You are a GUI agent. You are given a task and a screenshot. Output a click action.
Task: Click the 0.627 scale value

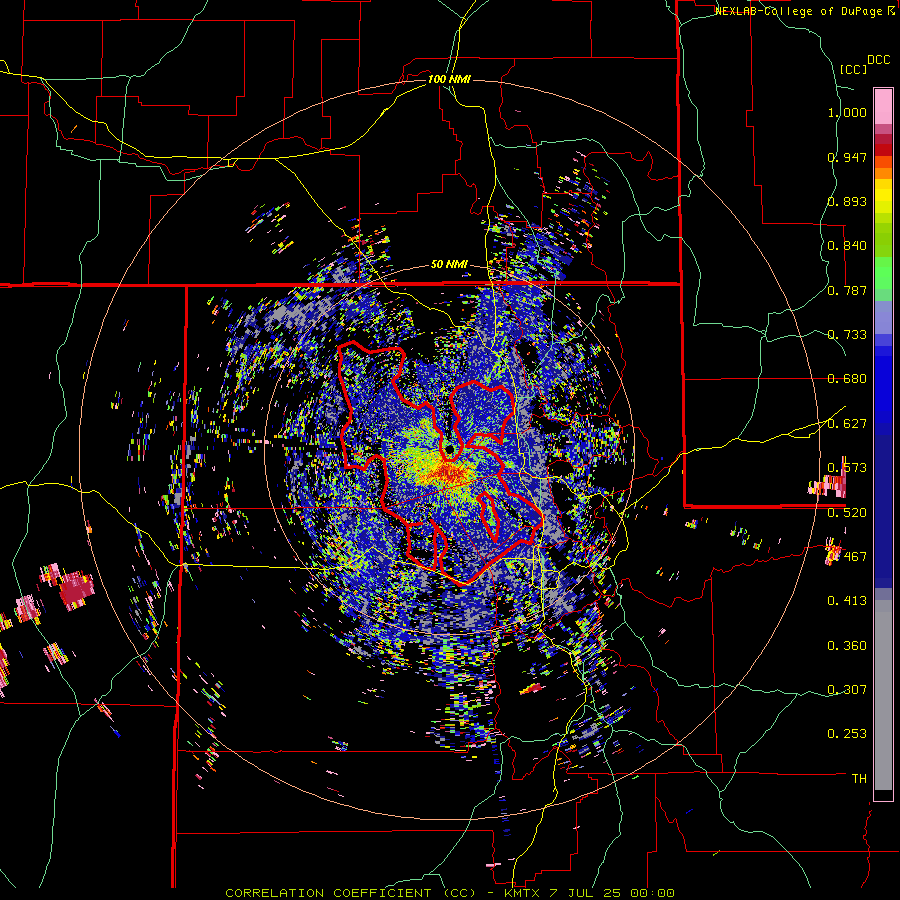coord(847,424)
